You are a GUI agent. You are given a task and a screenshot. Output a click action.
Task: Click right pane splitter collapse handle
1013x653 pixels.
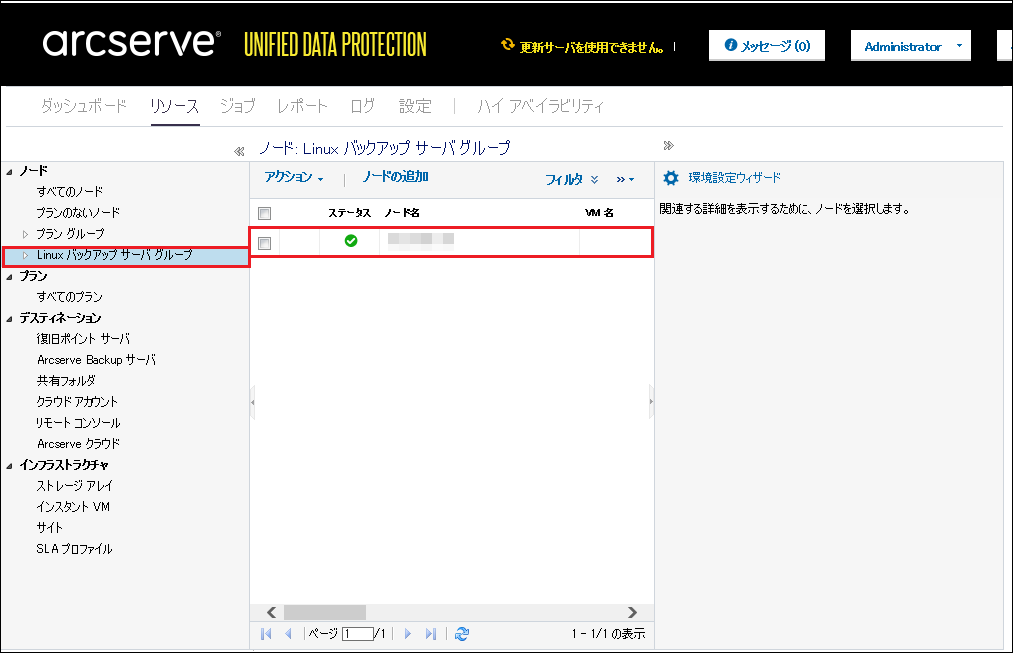[651, 402]
